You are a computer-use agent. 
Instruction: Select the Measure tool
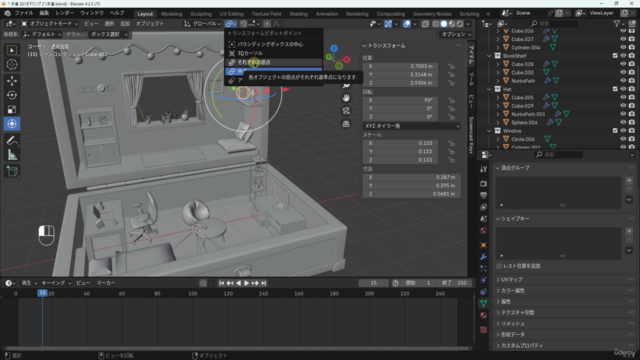(x=12, y=155)
